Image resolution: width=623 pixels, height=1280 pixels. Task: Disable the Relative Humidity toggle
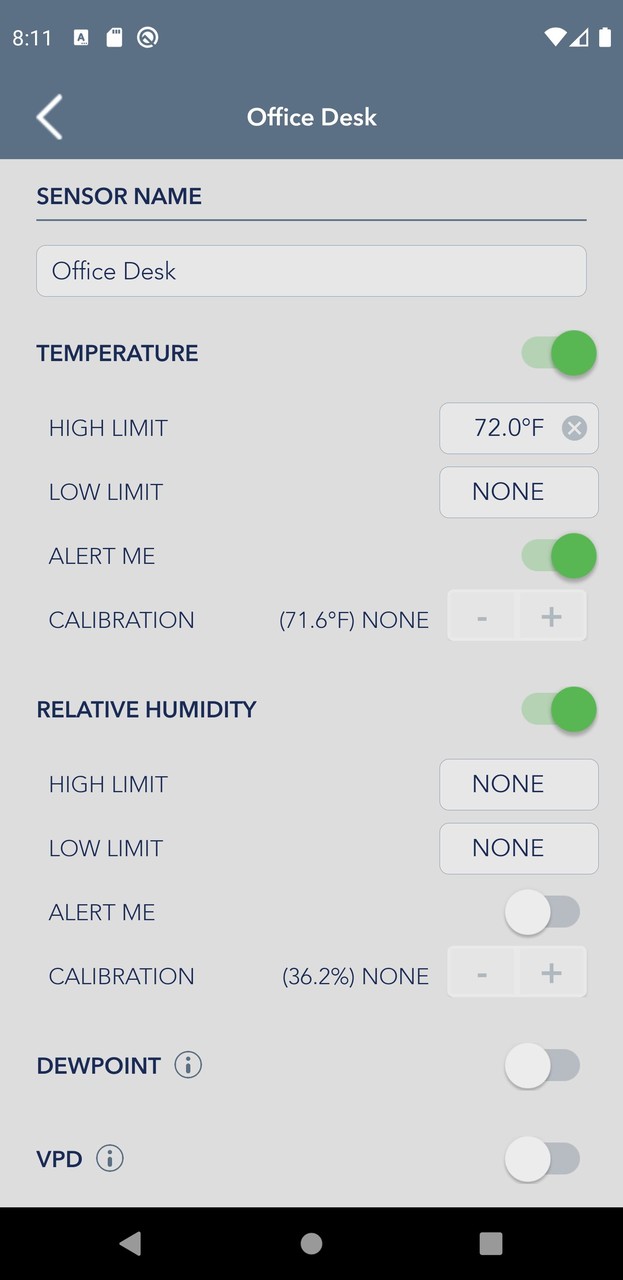558,709
